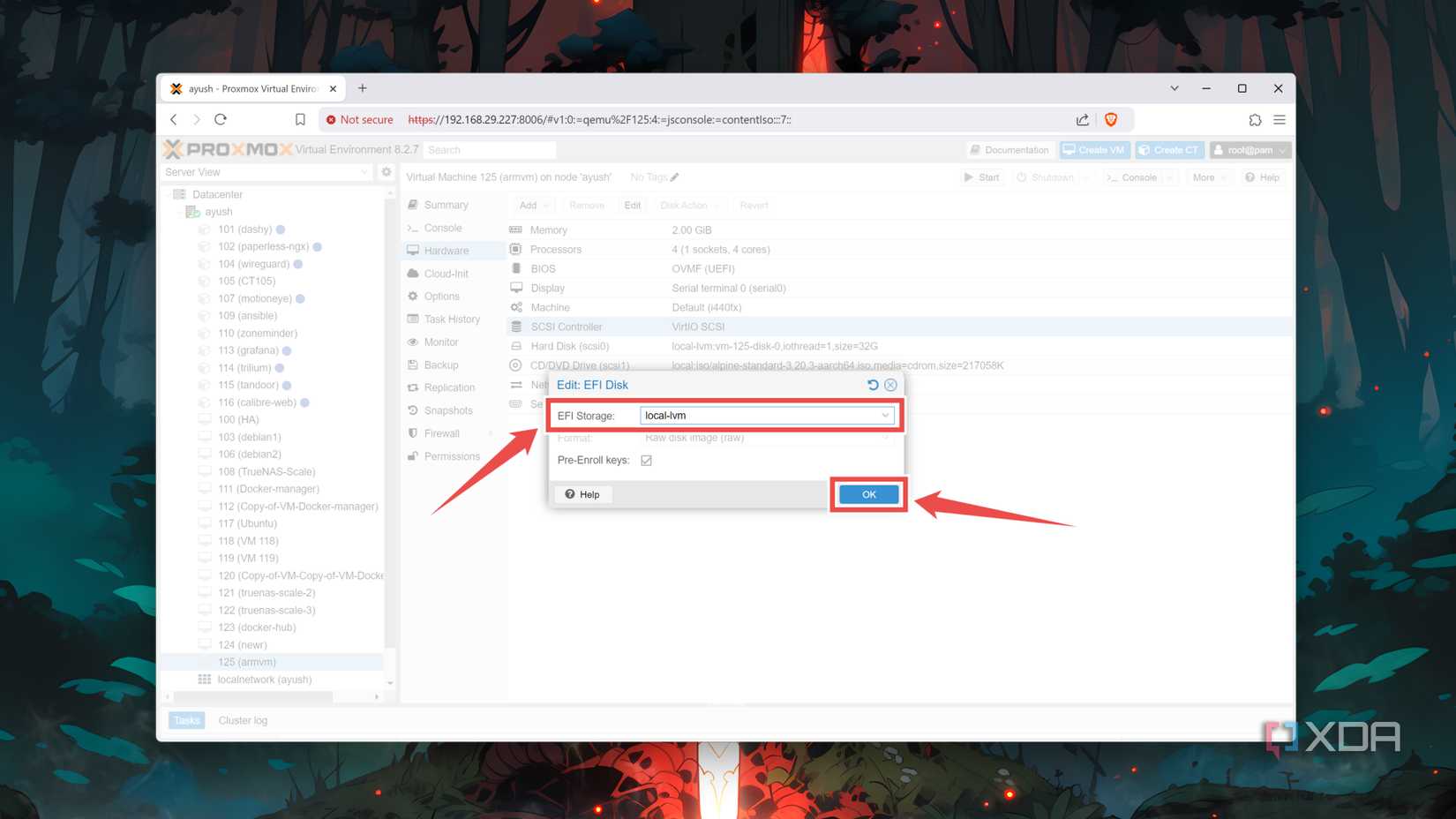Go back in the browser
The height and width of the screenshot is (819, 1456).
click(x=174, y=119)
